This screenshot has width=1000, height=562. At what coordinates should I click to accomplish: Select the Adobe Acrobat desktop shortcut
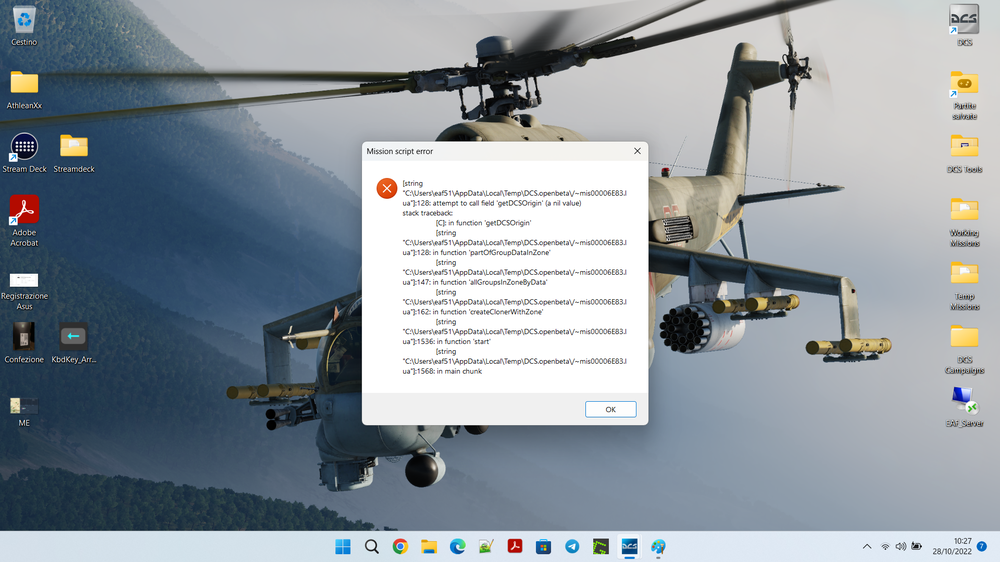[24, 221]
